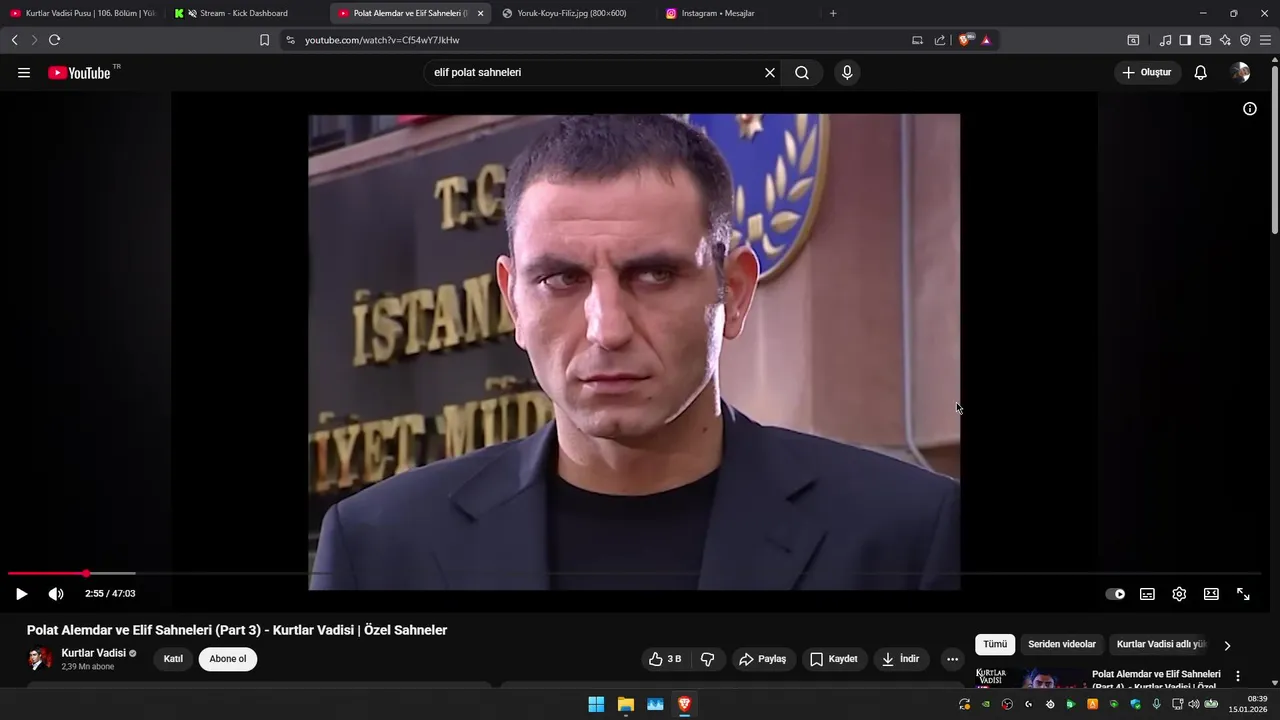
Task: Switch to Kurtlar Vadisi Pusu 106. Bölüm tab
Action: point(83,13)
